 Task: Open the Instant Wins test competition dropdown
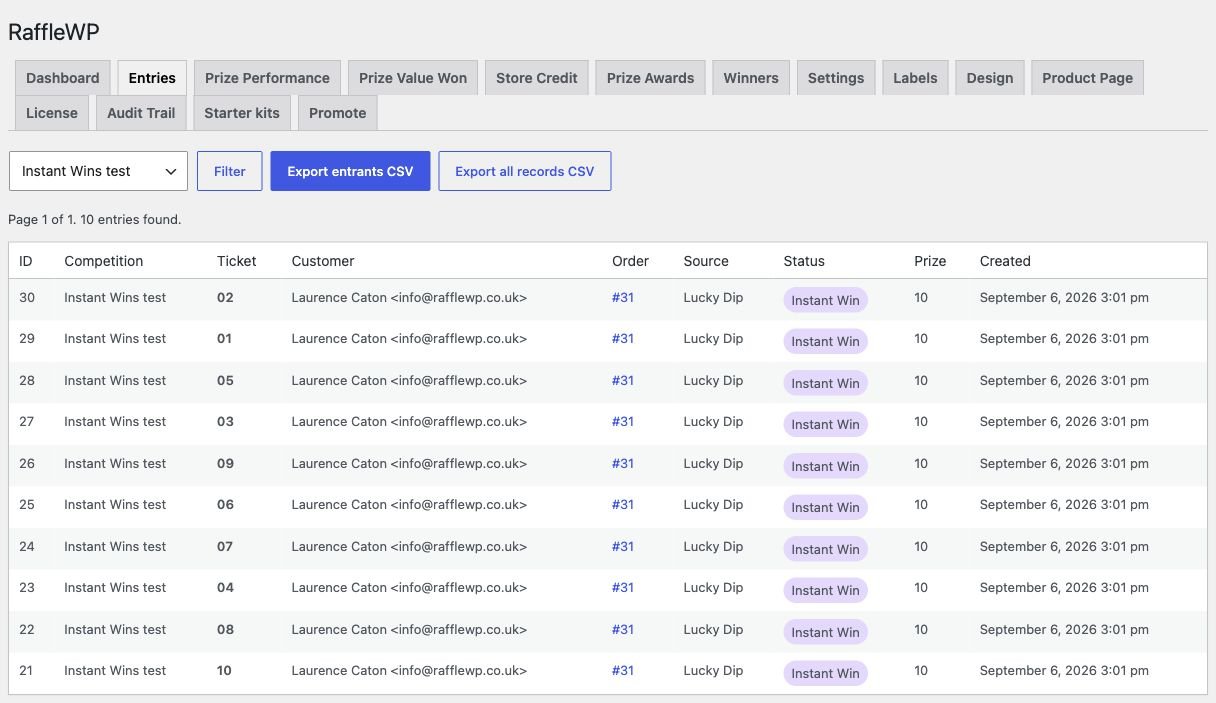point(98,171)
